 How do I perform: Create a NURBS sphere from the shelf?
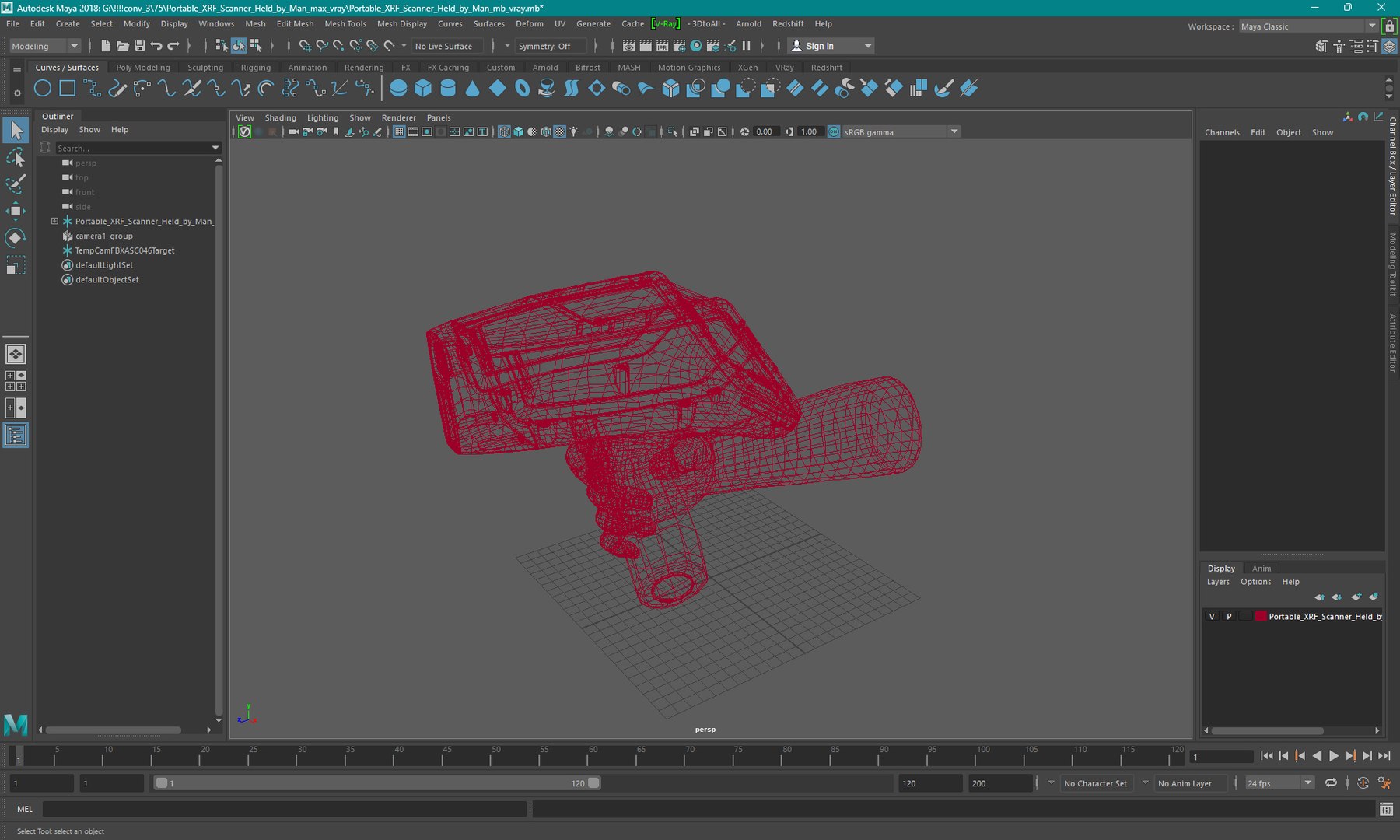click(398, 89)
